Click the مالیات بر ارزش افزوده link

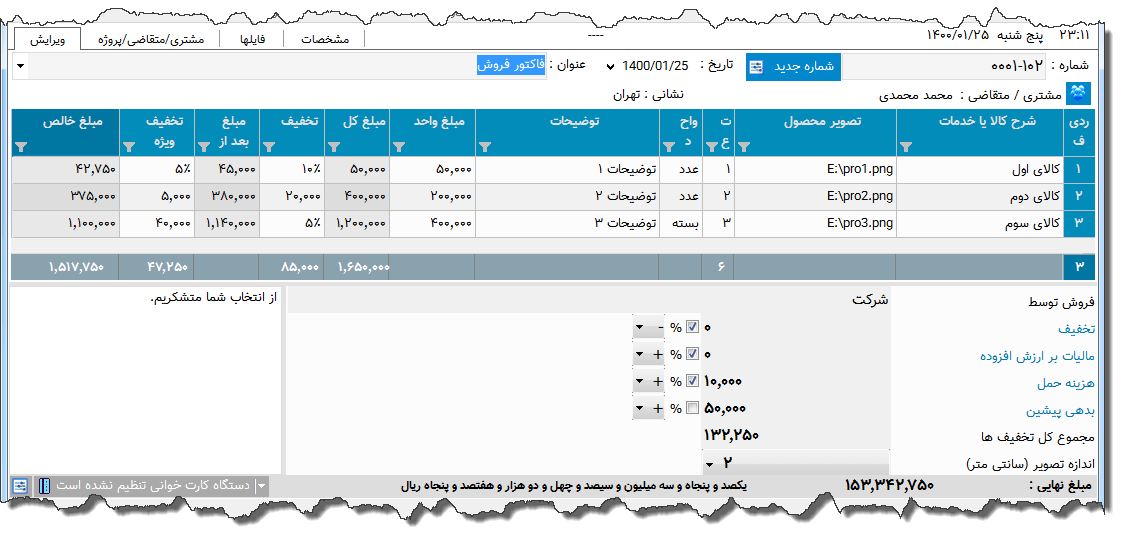tap(1037, 356)
